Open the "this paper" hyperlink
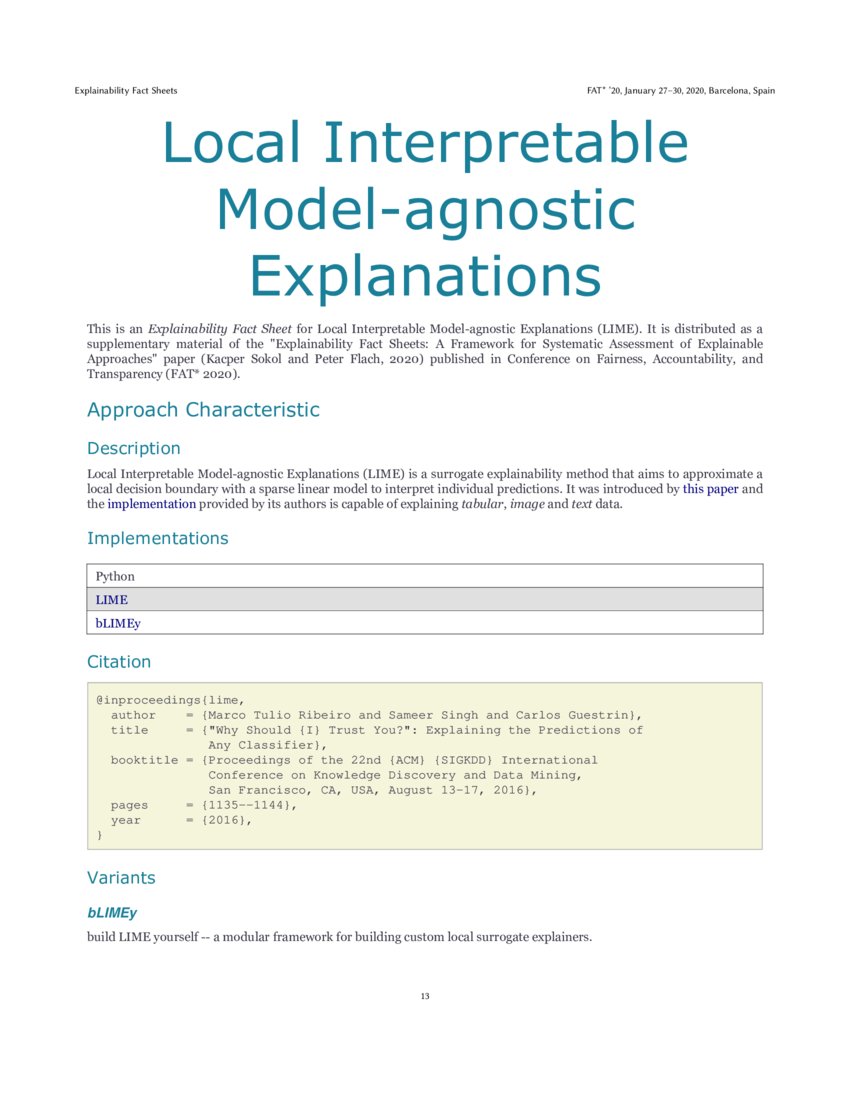Image resolution: width=850 pixels, height=1100 pixels. pos(710,489)
